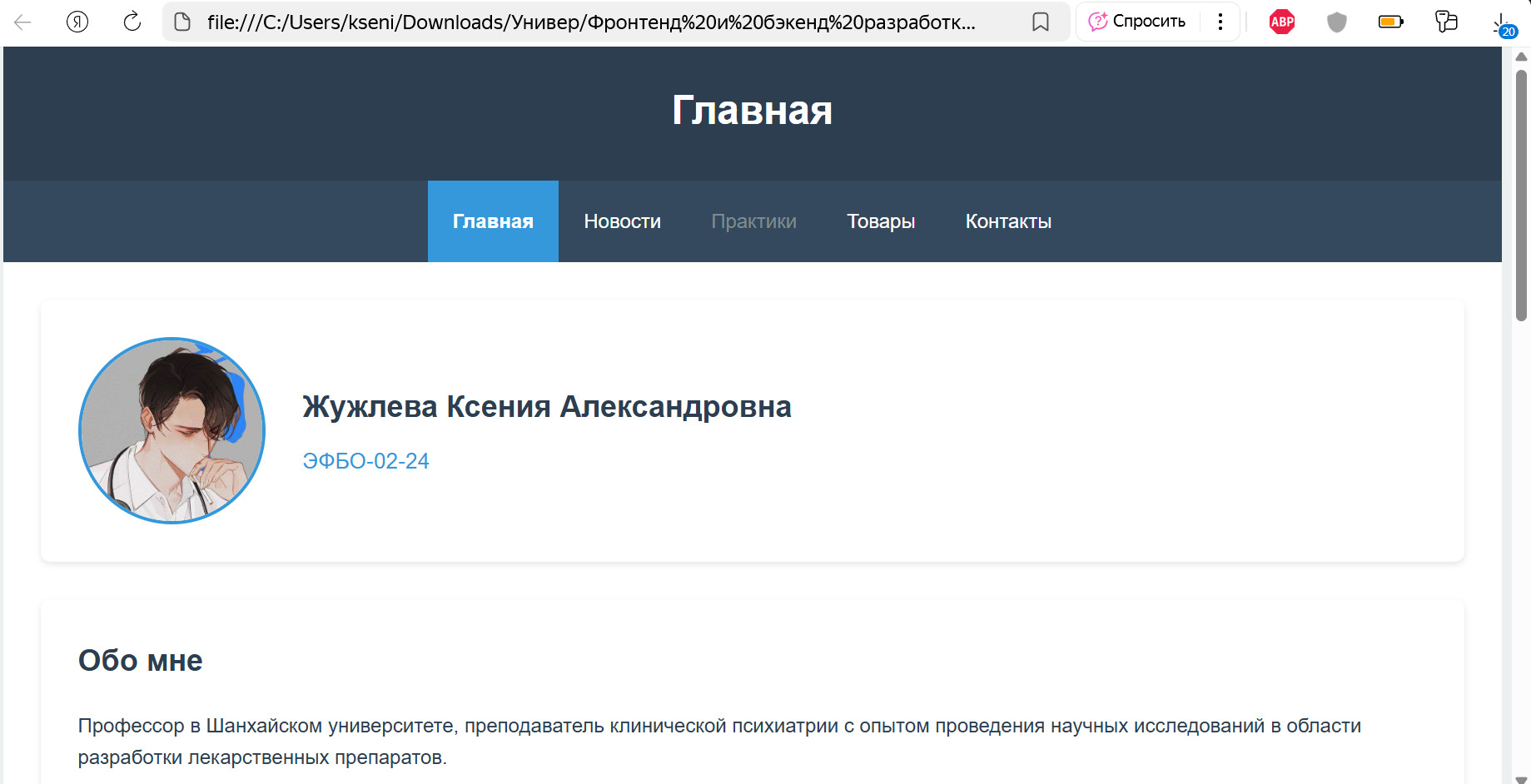Open the three-dot browser menu

(1220, 21)
